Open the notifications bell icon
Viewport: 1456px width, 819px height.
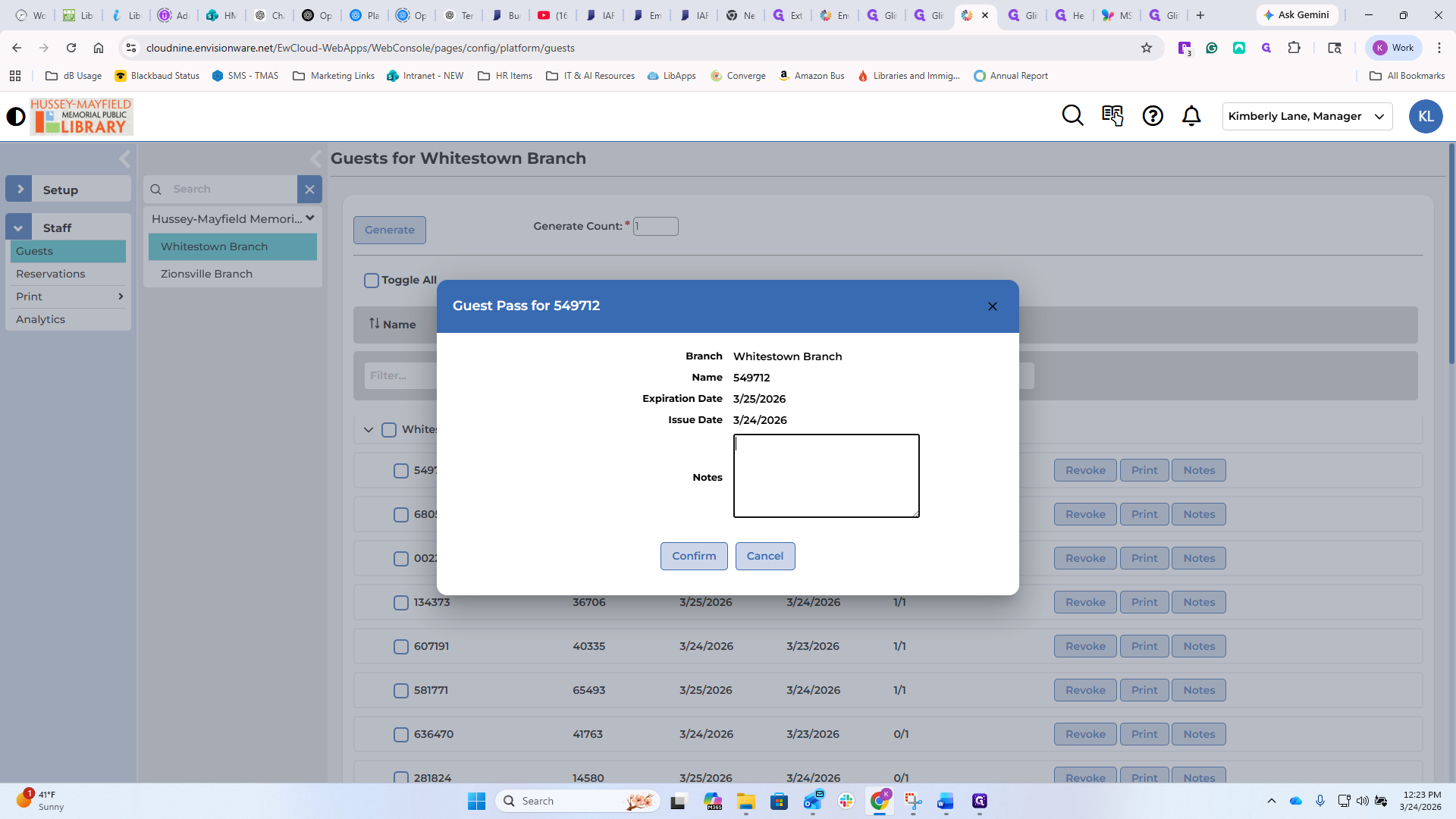[x=1191, y=116]
